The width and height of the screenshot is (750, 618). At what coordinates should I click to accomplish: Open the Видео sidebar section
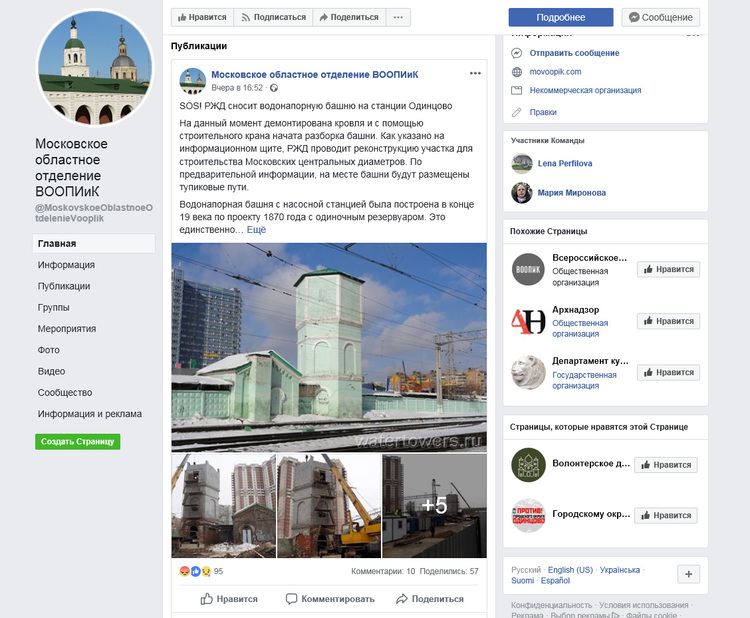click(51, 371)
